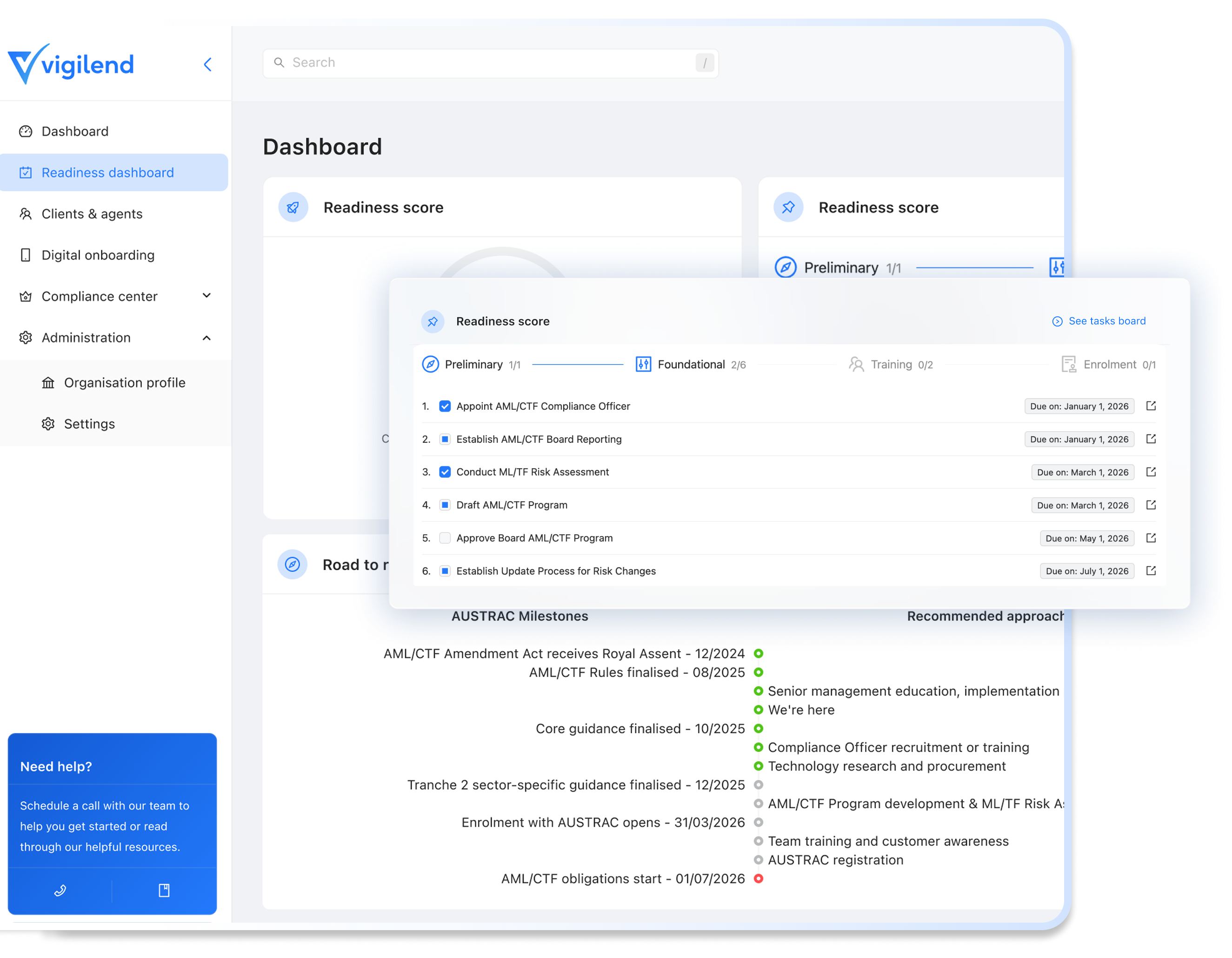
Task: Check the Approve Board AML/CTF Program checkbox
Action: [445, 538]
